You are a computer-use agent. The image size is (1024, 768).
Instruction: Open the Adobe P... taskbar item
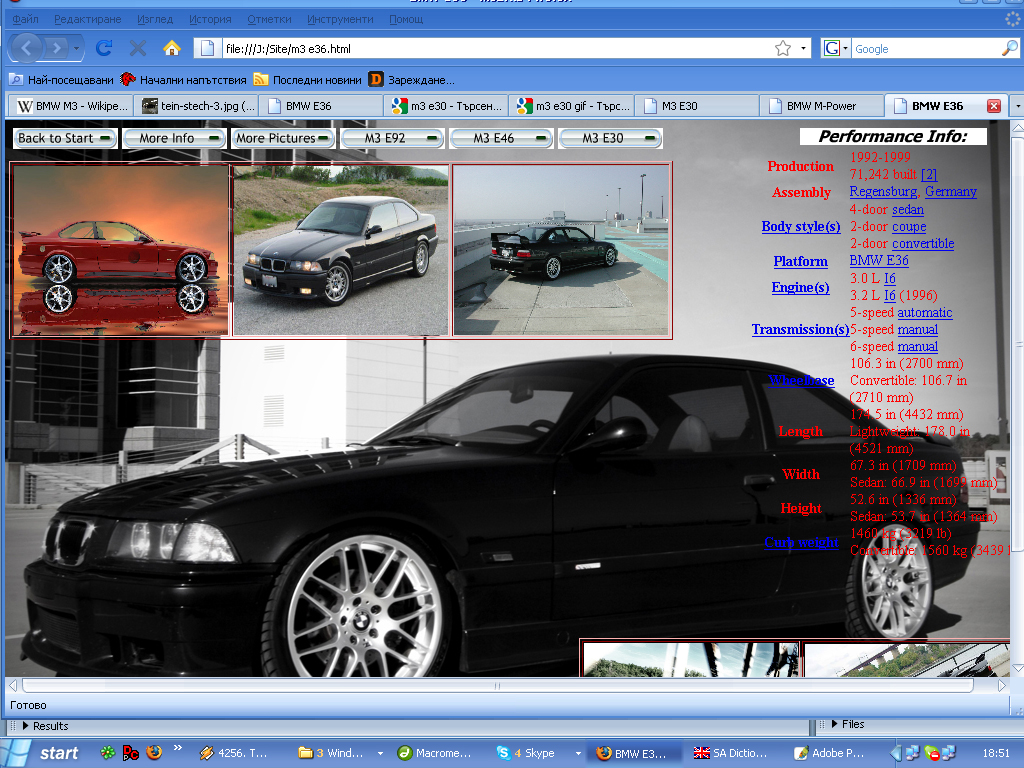coord(831,753)
